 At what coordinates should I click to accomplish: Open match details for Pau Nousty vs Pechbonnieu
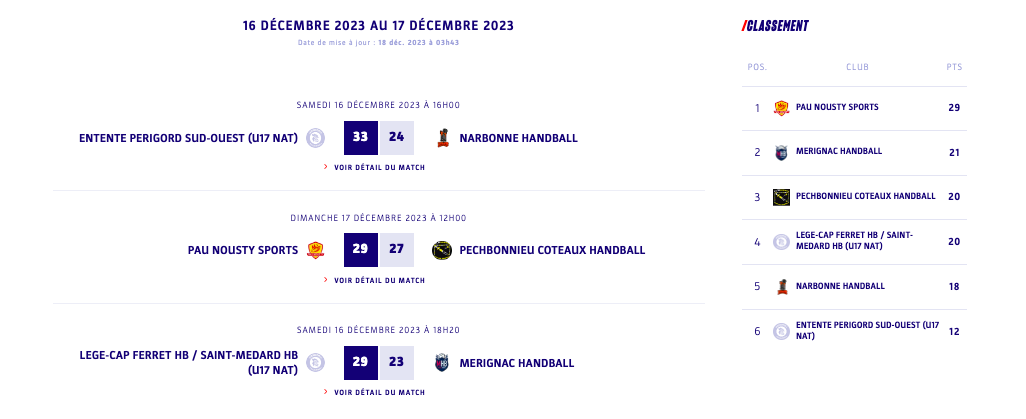pos(379,281)
